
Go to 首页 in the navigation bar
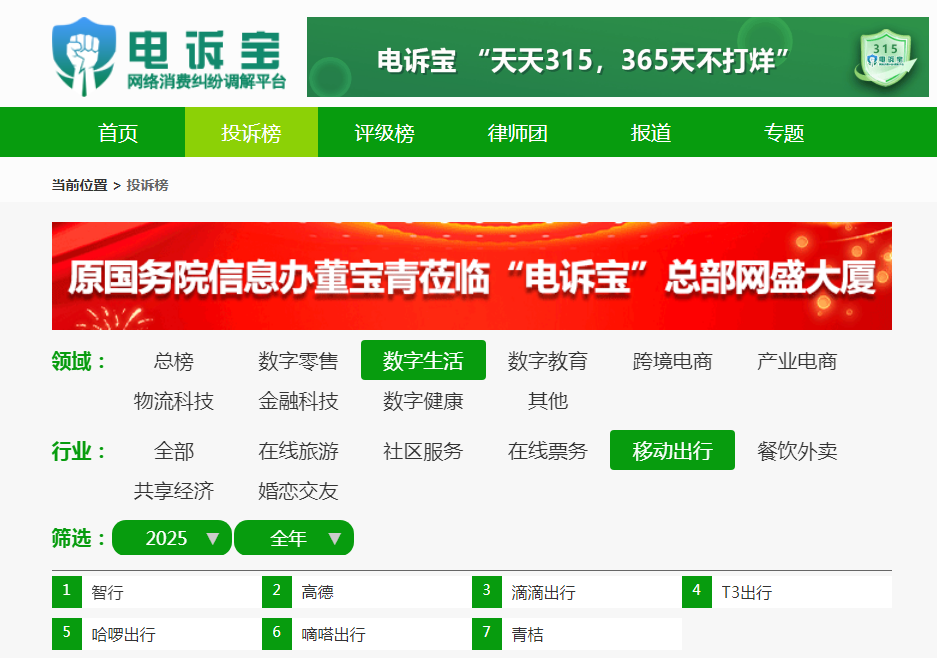tap(118, 133)
